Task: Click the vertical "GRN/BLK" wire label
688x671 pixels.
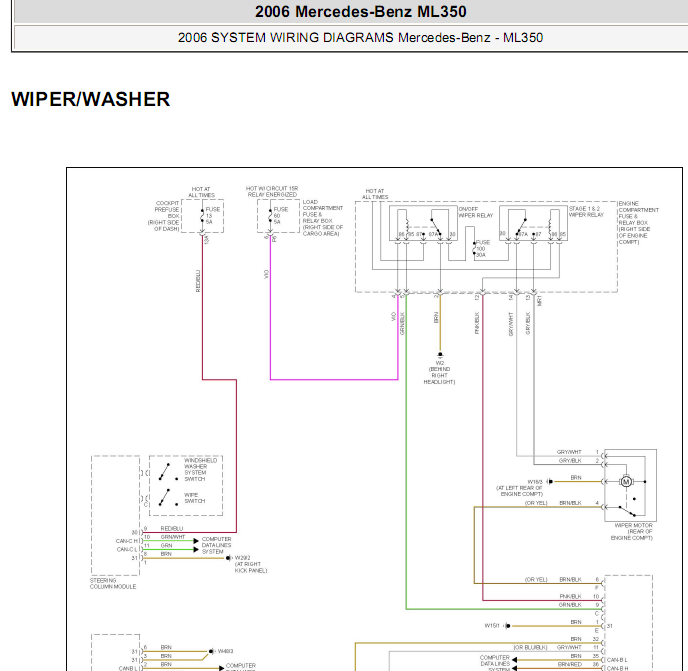Action: 402,323
